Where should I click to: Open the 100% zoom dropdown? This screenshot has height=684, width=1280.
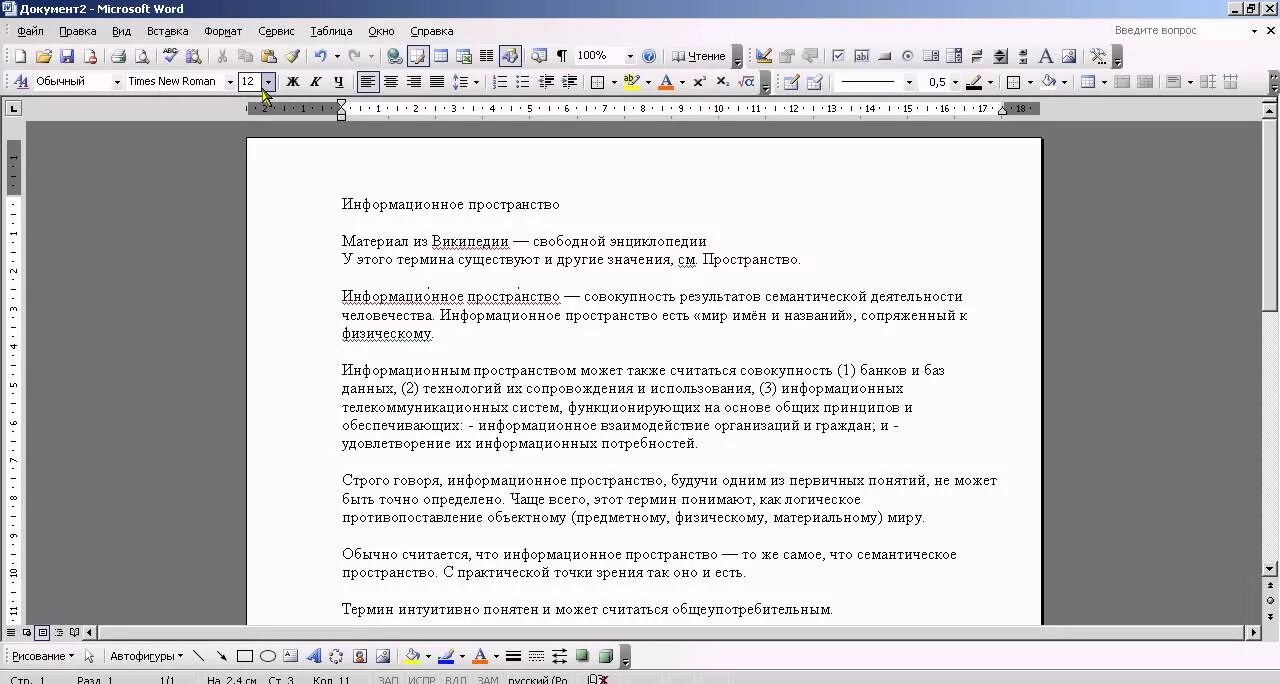tap(629, 56)
